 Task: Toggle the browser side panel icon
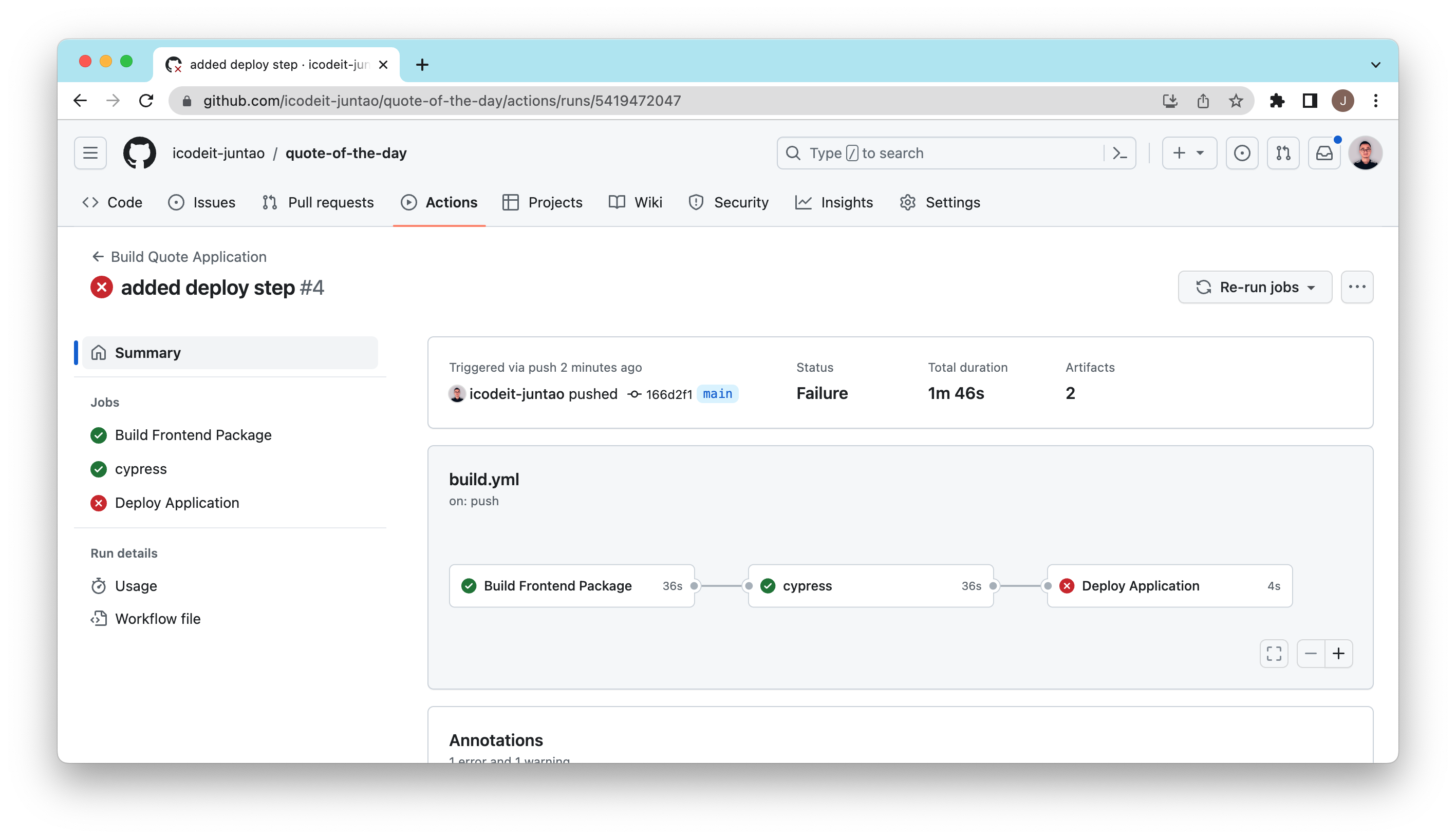tap(1310, 101)
